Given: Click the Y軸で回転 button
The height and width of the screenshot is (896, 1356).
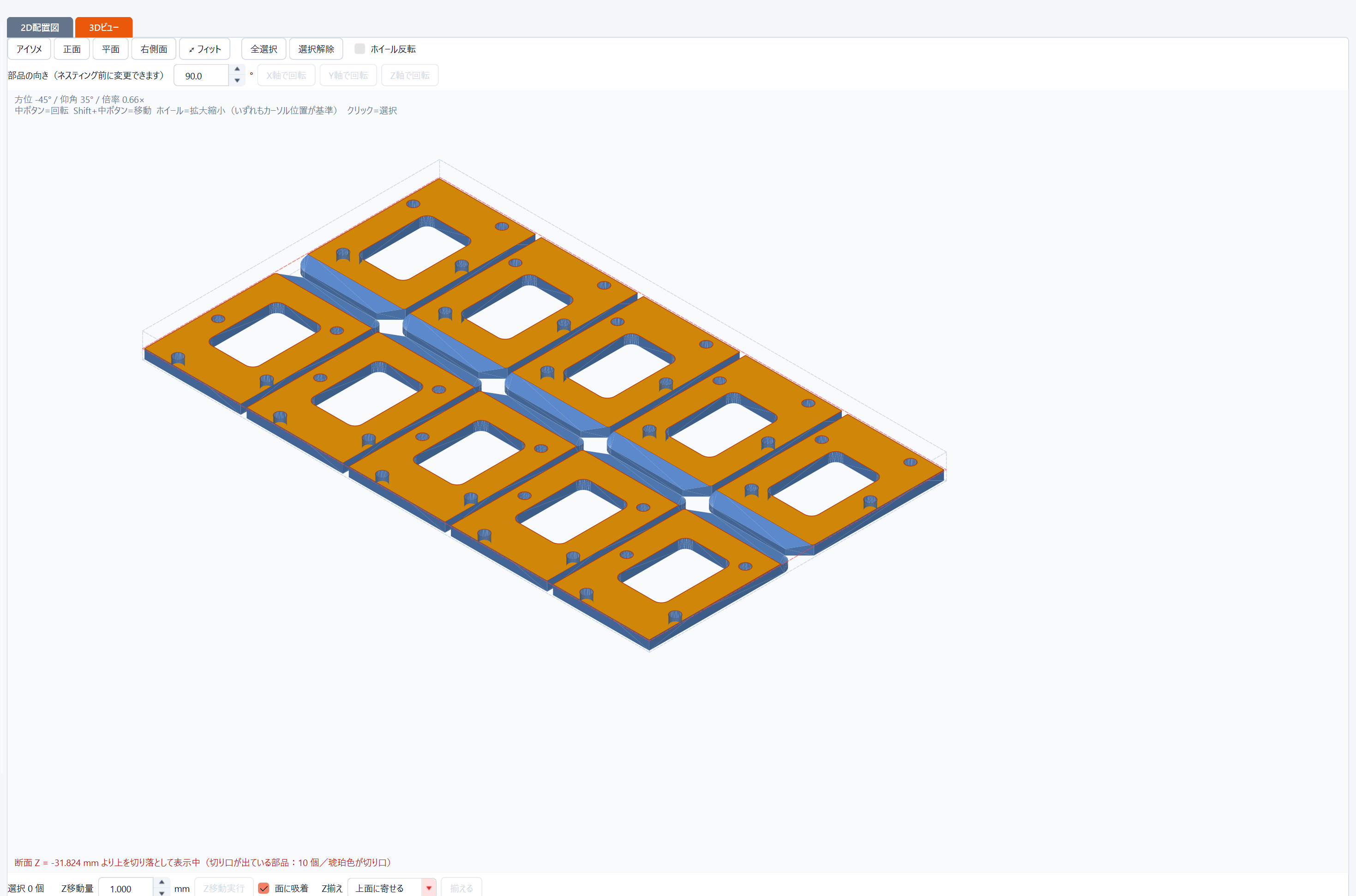Looking at the screenshot, I should click(348, 75).
